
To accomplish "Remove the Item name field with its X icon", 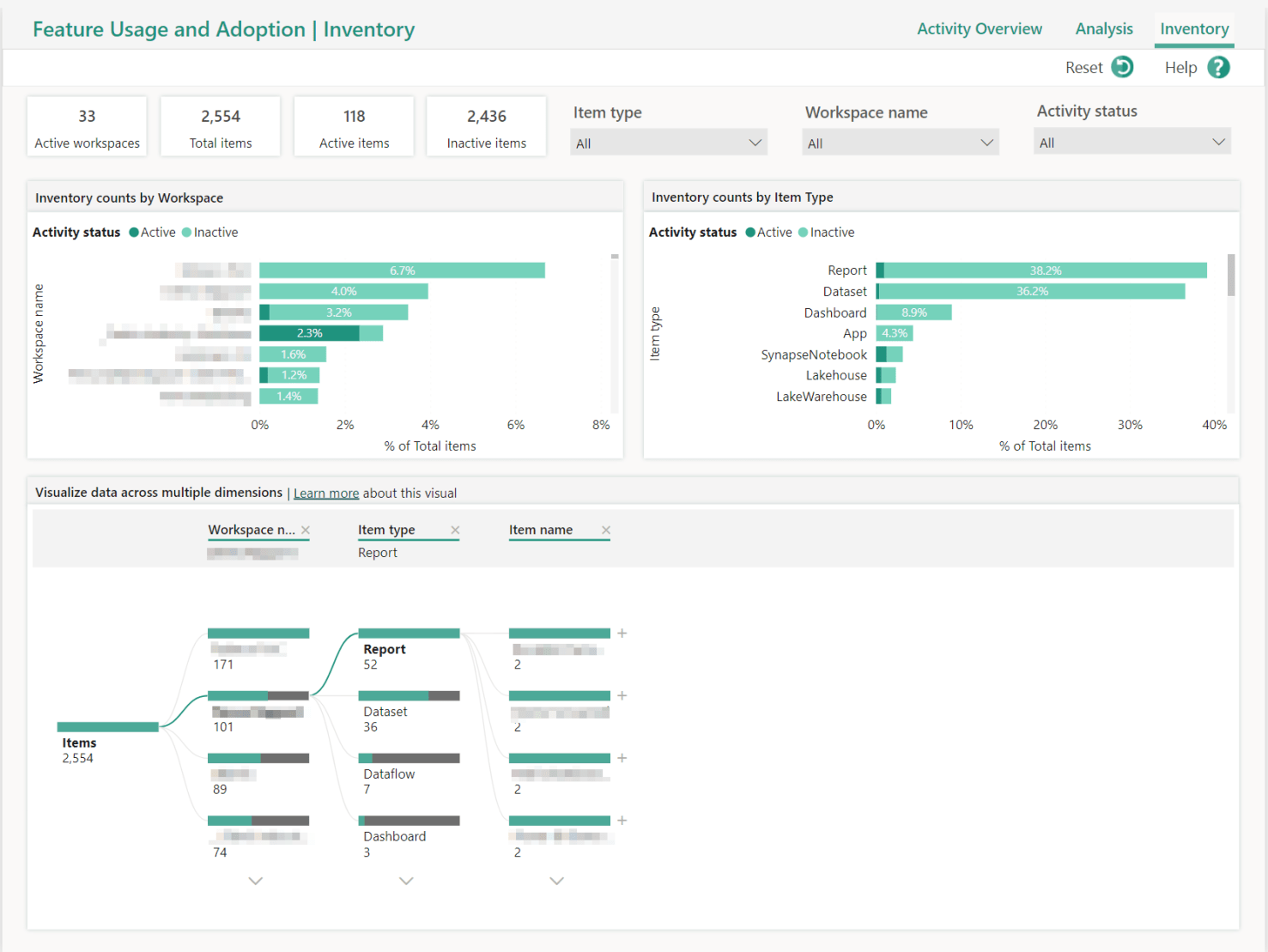I will coord(606,530).
